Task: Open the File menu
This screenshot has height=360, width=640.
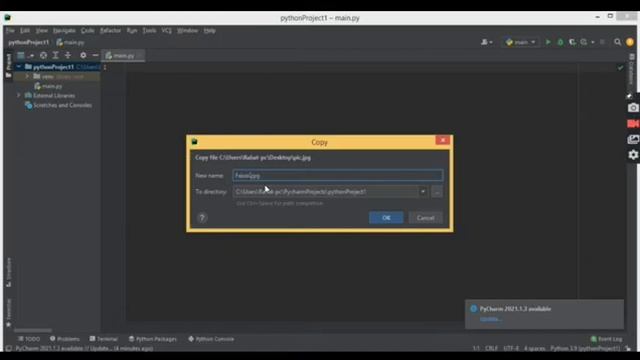Action: pos(10,31)
